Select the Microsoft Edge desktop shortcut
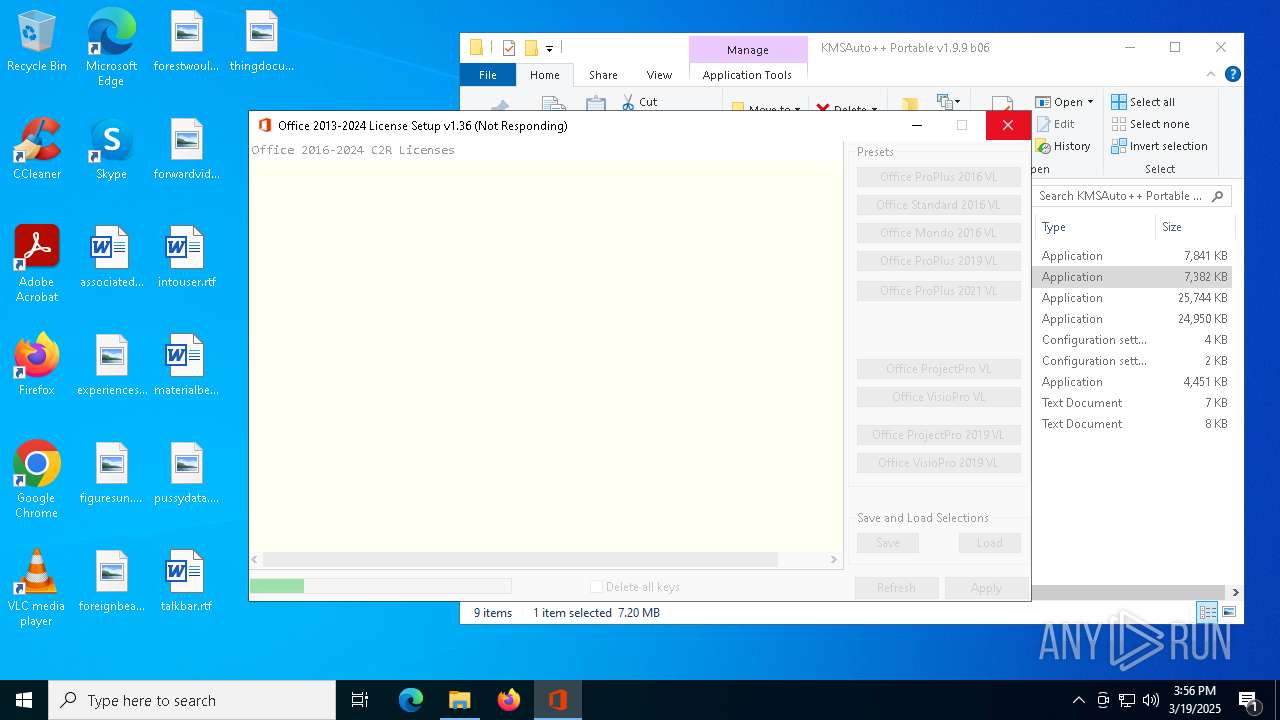 [111, 48]
